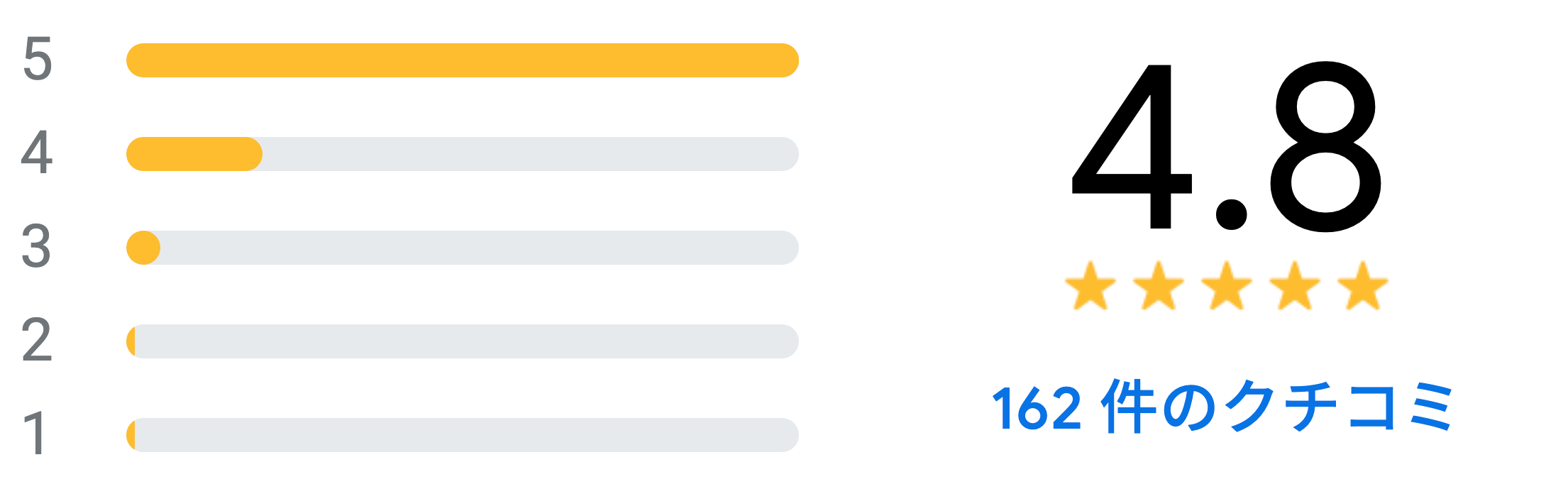This screenshot has width=1568, height=489.
Task: Click the fourth yellow star under 4.8
Action: click(x=1295, y=286)
